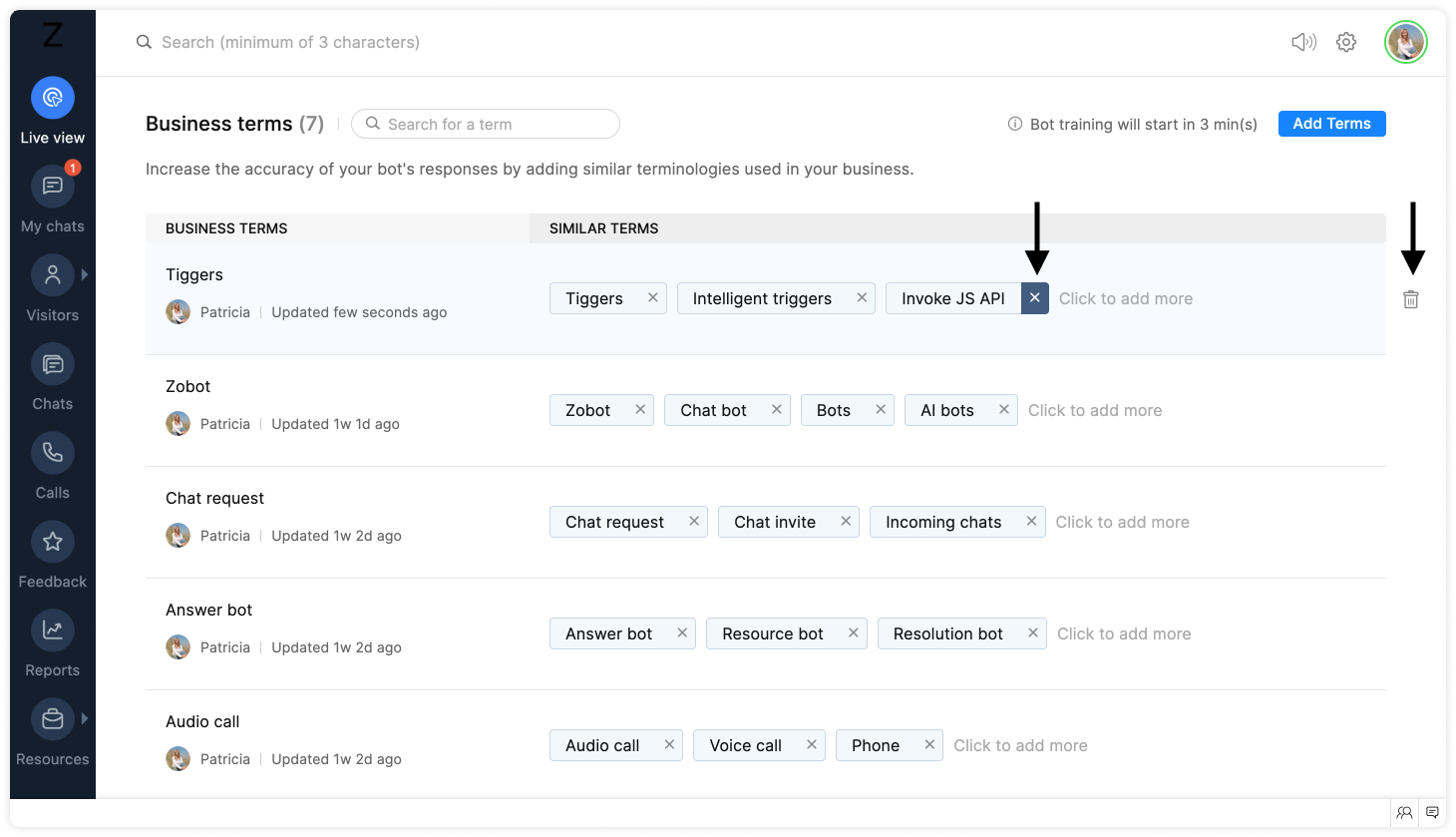The width and height of the screenshot is (1456, 837).
Task: Open the Chats sidebar item
Action: coord(53,364)
